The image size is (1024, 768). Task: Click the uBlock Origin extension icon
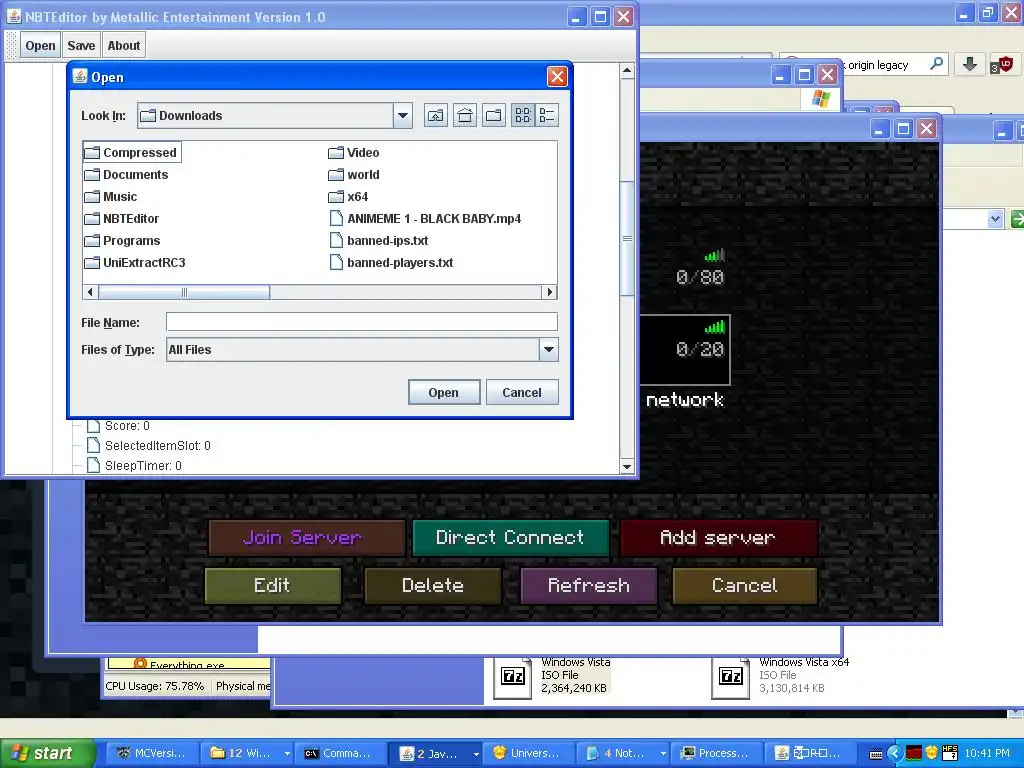[1001, 65]
